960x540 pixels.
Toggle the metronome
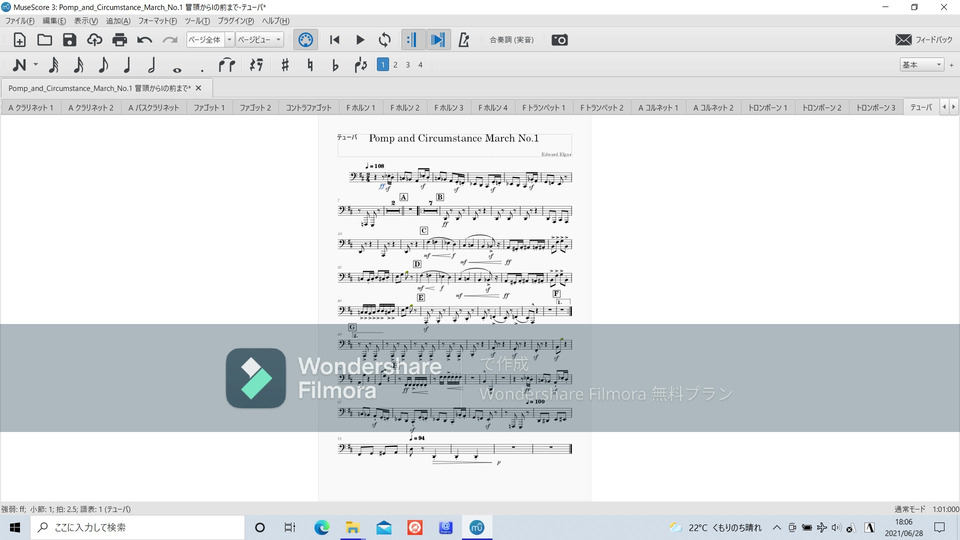pyautogui.click(x=463, y=40)
